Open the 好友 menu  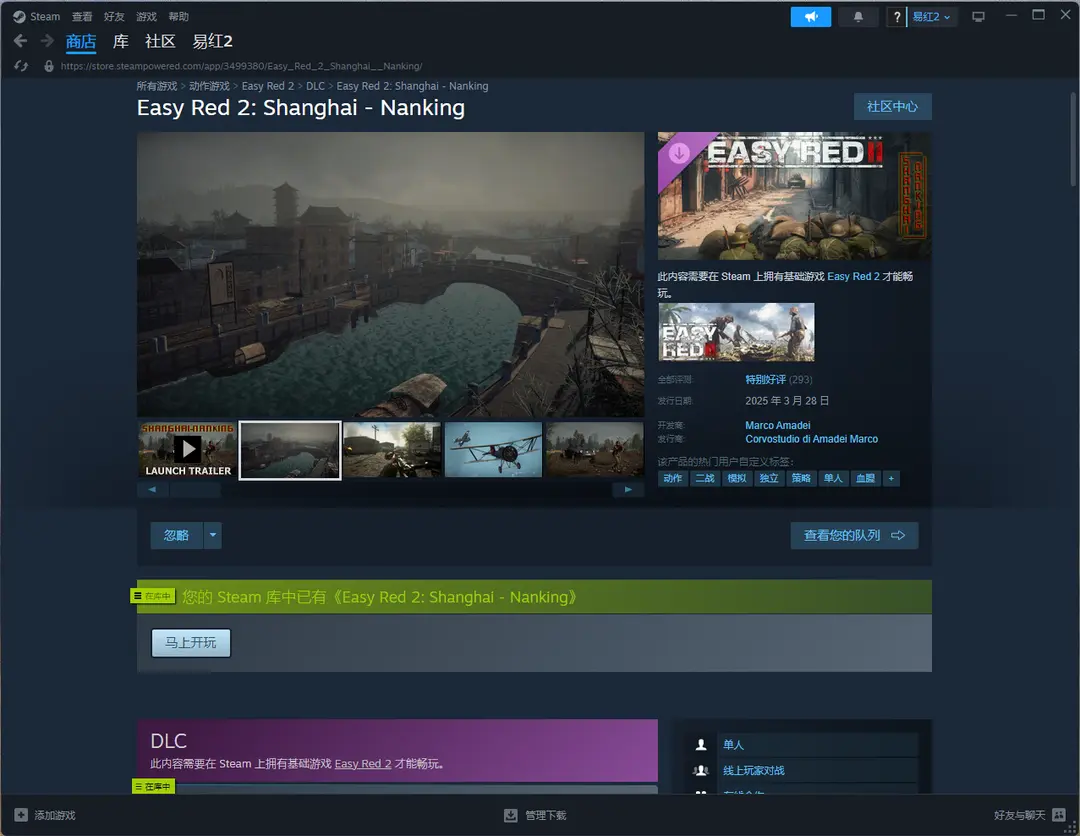[114, 17]
